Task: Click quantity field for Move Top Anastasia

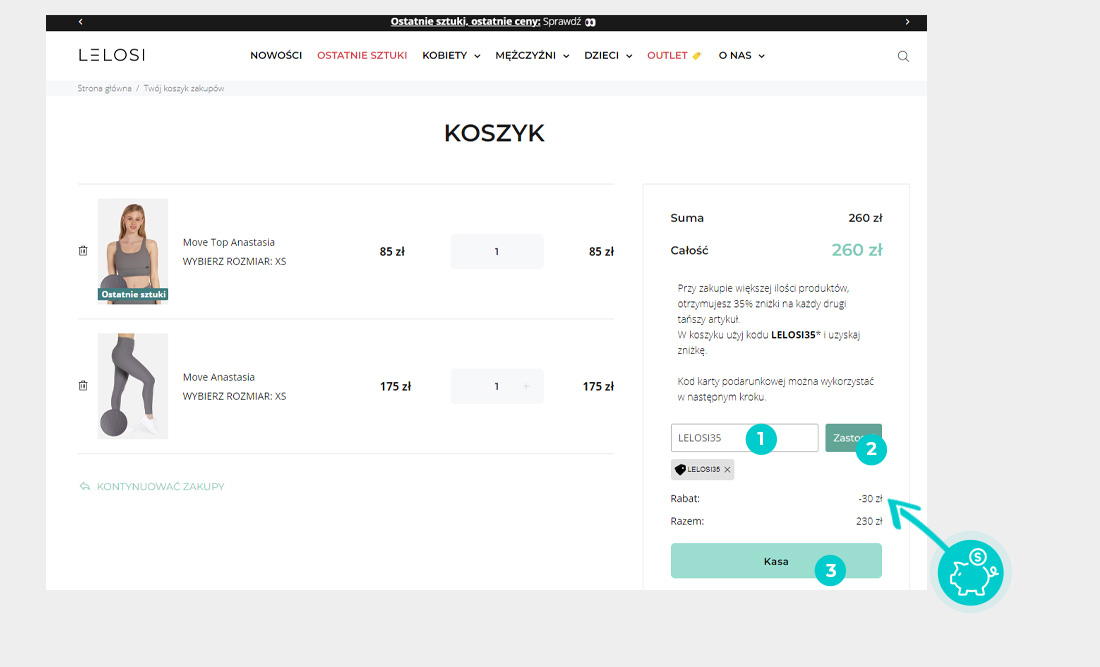Action: tap(497, 251)
